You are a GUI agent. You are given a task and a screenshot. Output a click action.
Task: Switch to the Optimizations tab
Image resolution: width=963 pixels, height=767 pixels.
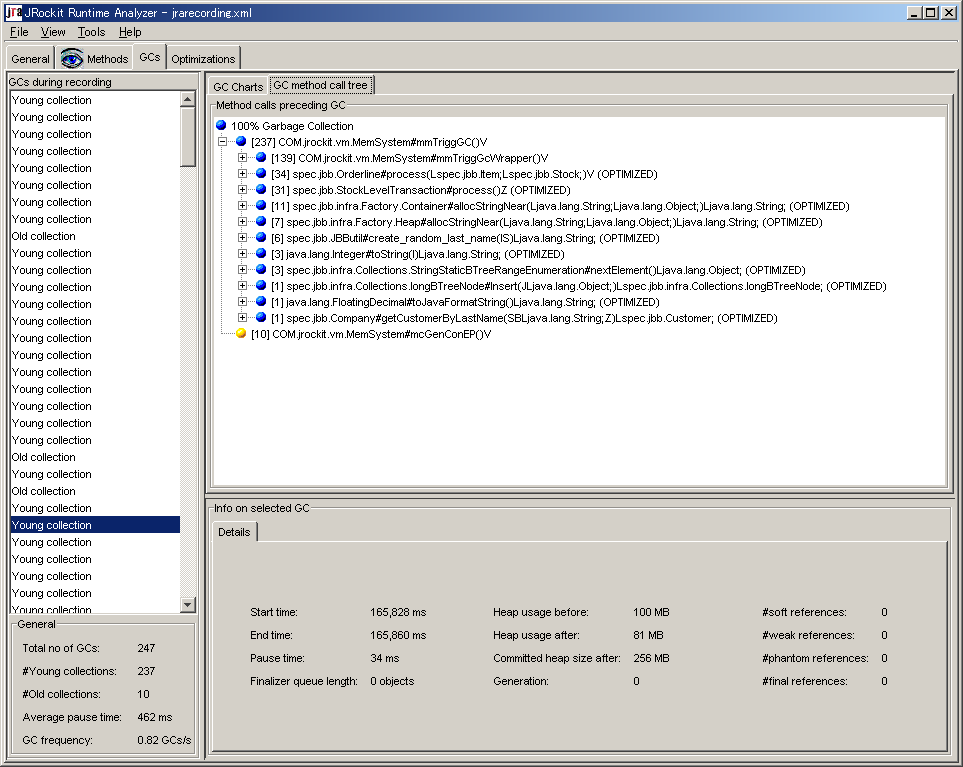[203, 59]
